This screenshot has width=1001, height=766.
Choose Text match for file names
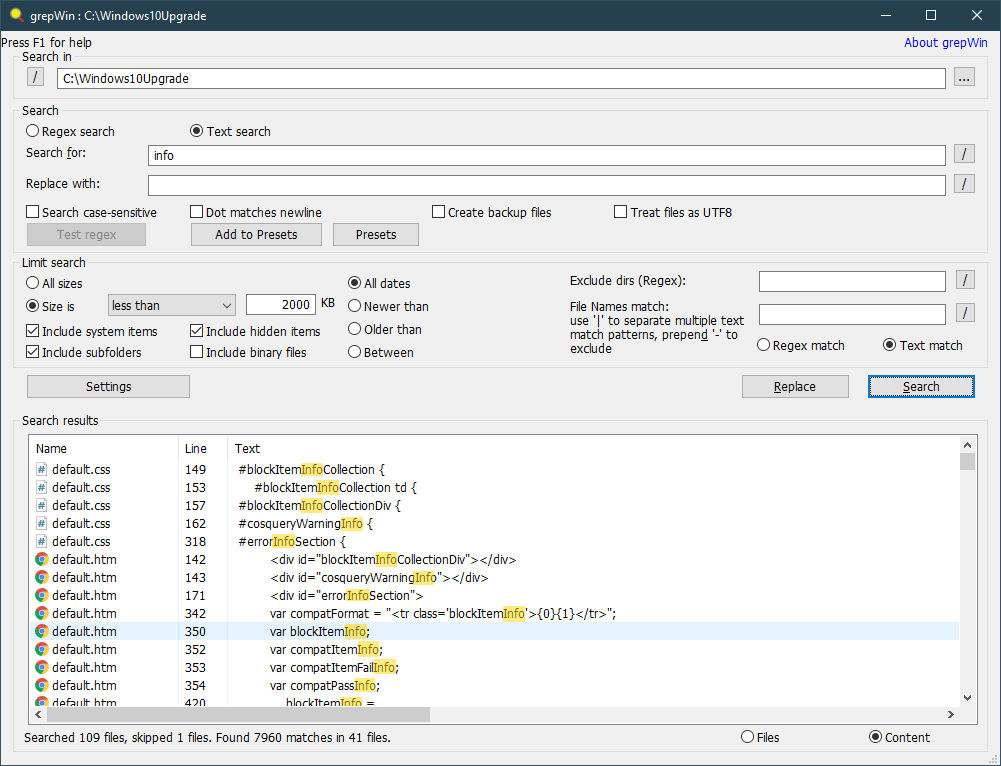tap(922, 345)
